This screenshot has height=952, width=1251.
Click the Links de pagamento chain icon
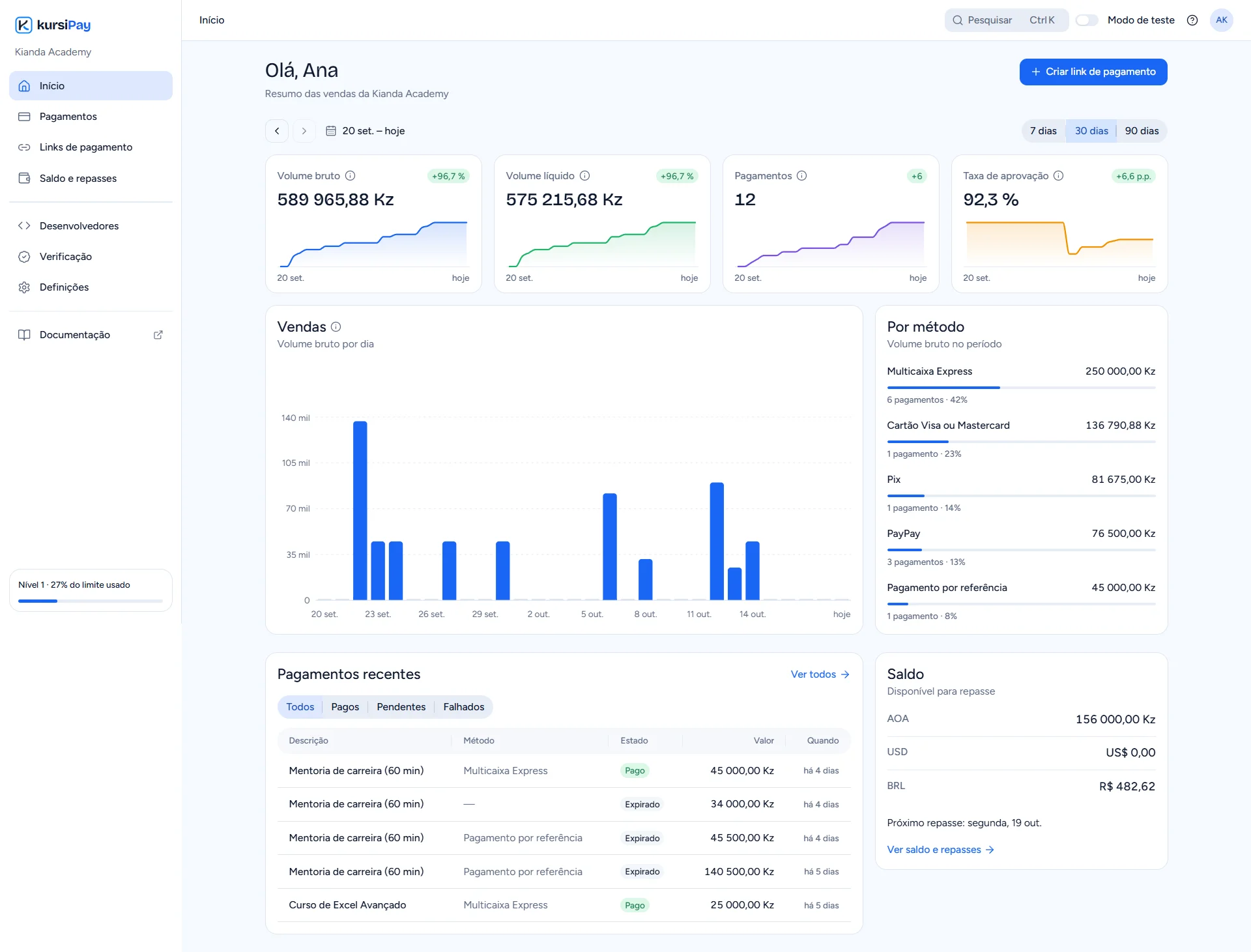24,147
